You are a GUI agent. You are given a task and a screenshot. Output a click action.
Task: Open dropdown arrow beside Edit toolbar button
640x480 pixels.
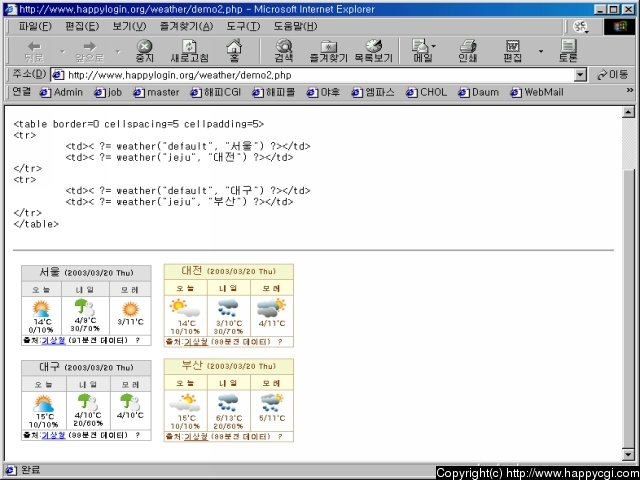pyautogui.click(x=541, y=51)
